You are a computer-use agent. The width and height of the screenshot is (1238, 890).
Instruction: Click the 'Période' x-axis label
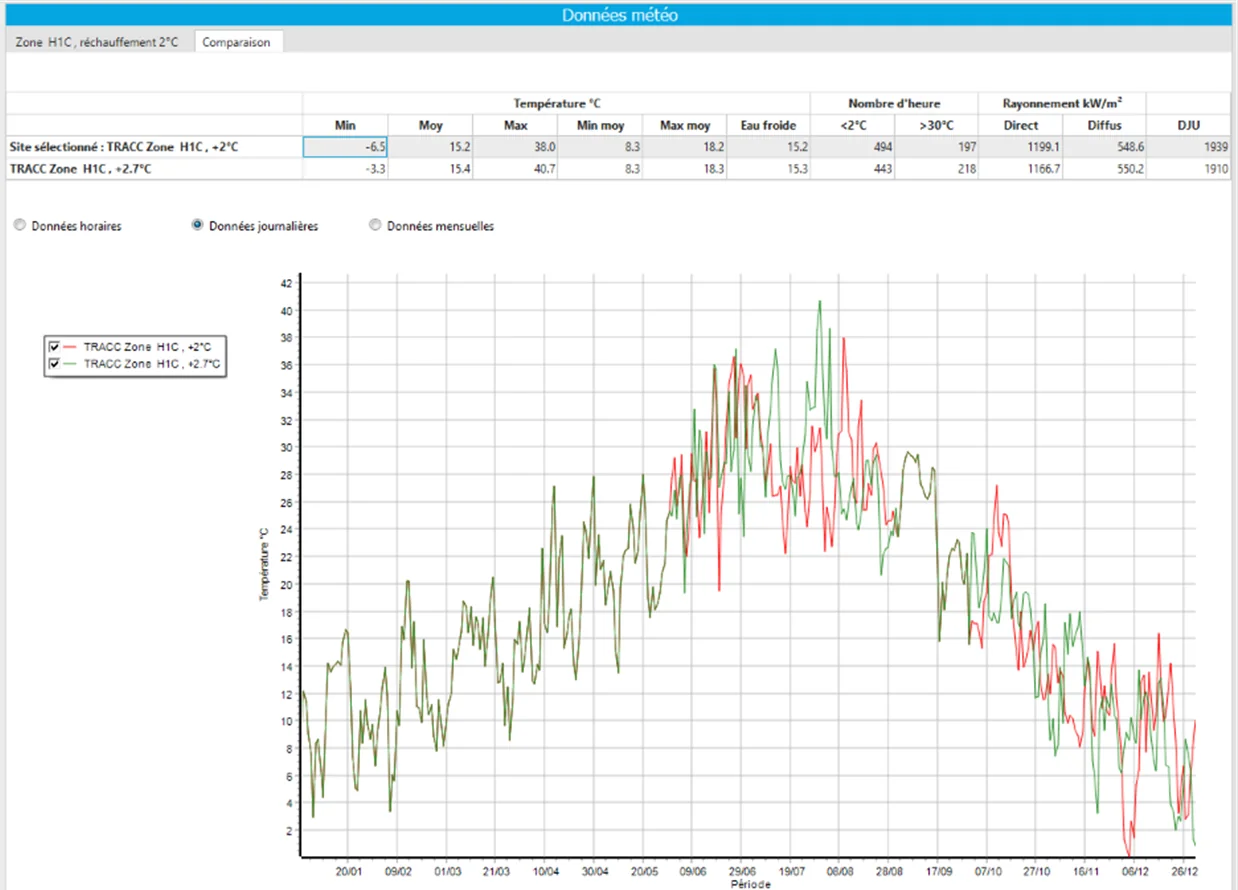tap(749, 884)
